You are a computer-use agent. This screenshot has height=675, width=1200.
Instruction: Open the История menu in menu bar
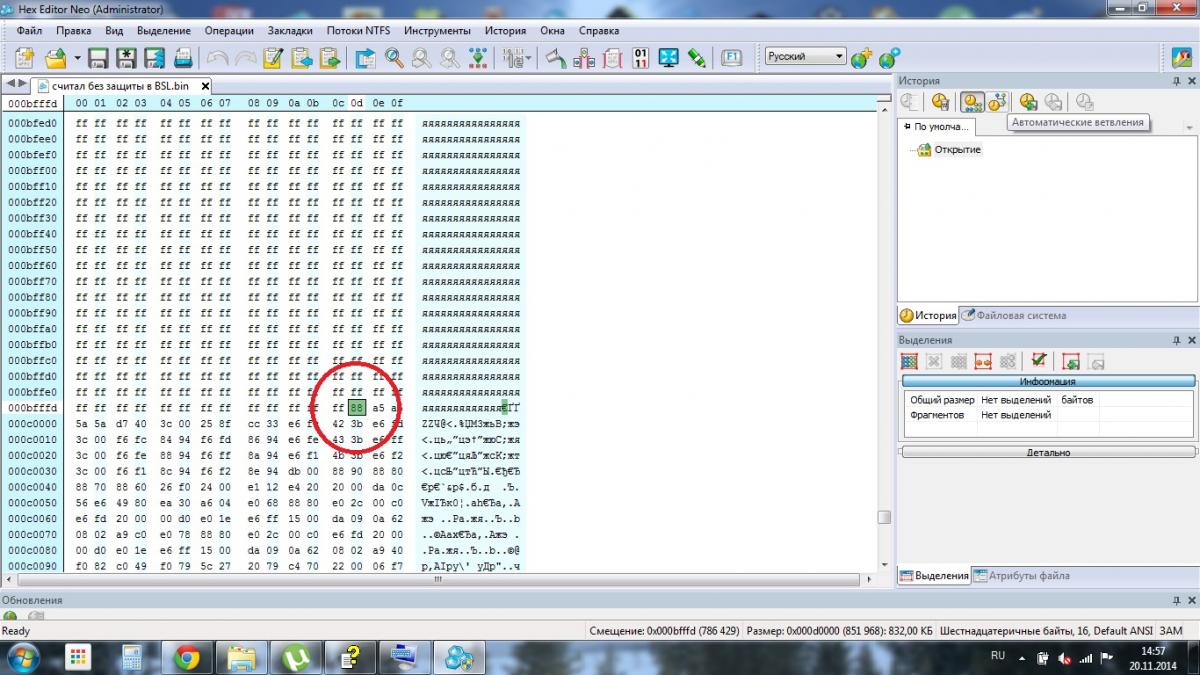click(x=505, y=30)
